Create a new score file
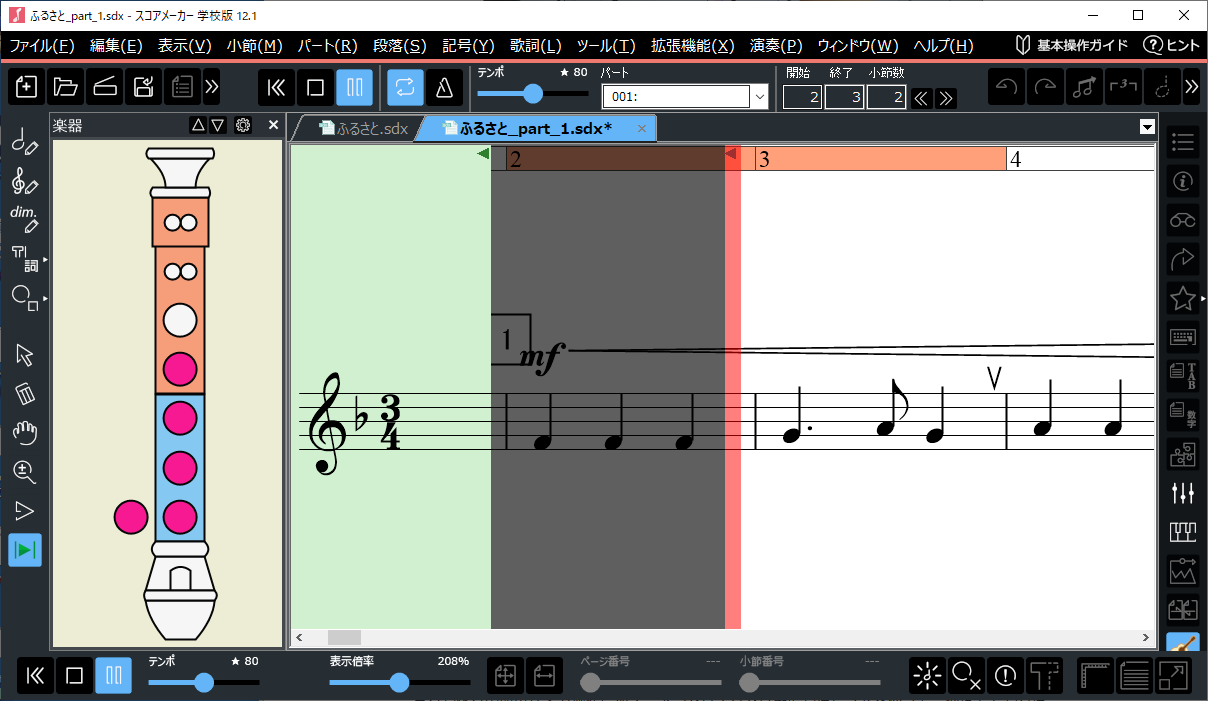The image size is (1208, 701). [x=27, y=87]
